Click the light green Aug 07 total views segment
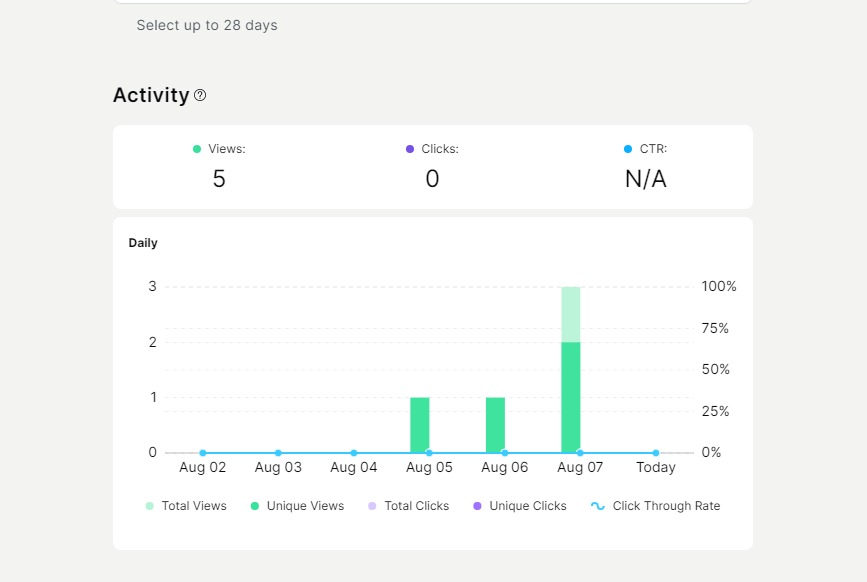 571,314
